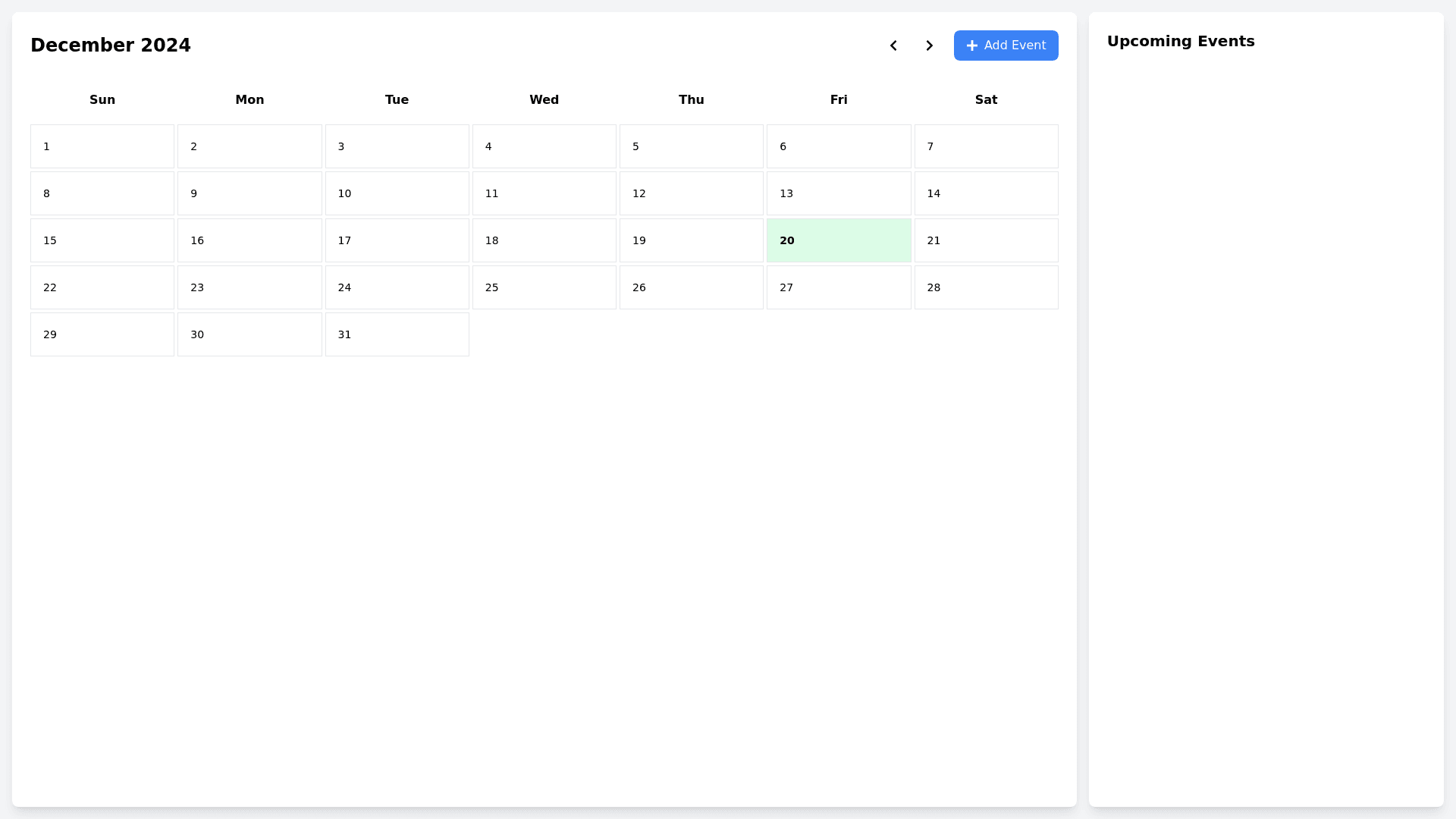The image size is (1456, 819).
Task: Click on December 28 cell
Action: [x=986, y=287]
